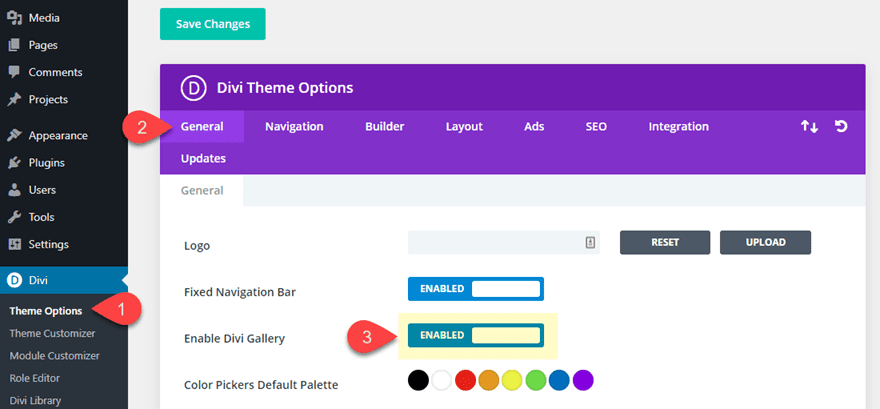Expand the Settings menu in sidebar
This screenshot has height=409, width=880.
(48, 244)
